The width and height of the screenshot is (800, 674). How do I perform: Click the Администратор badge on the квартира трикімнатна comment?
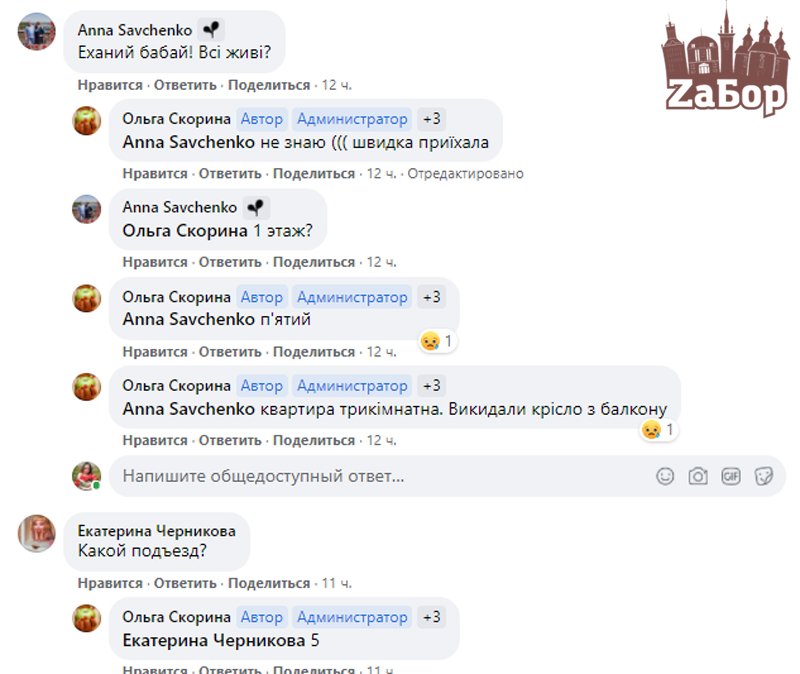pyautogui.click(x=352, y=386)
